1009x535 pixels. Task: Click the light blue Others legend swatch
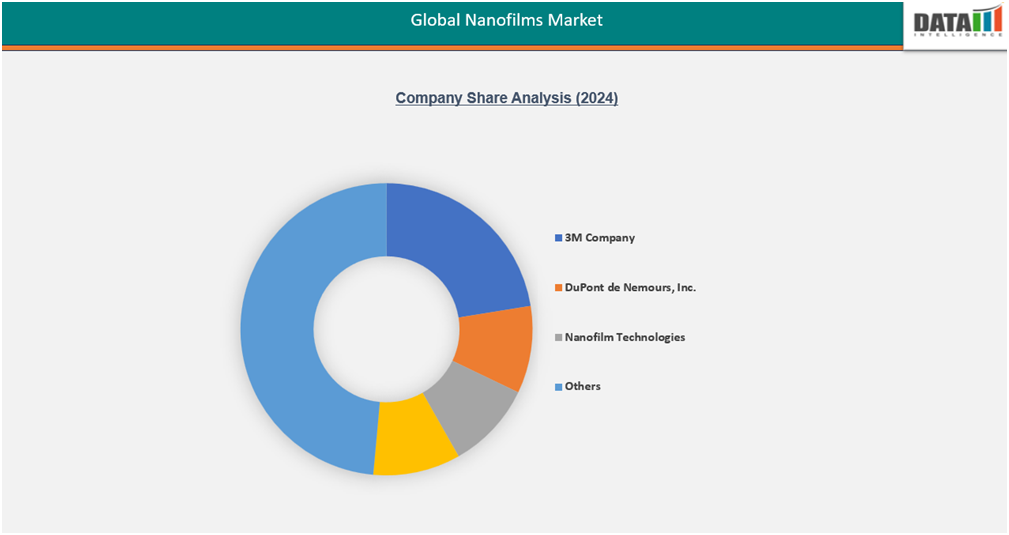[x=559, y=387]
